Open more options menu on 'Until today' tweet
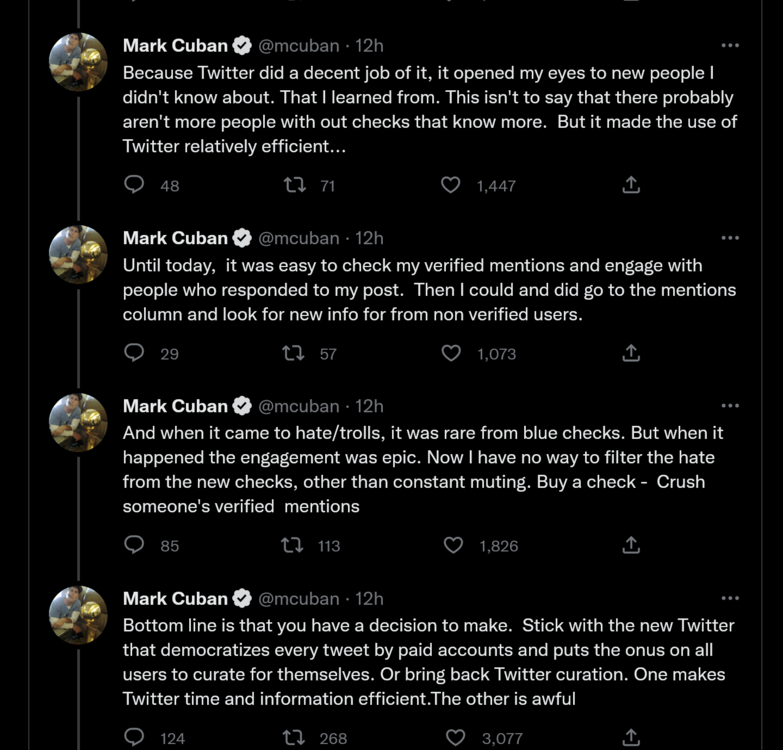This screenshot has width=783, height=750. pos(730,238)
